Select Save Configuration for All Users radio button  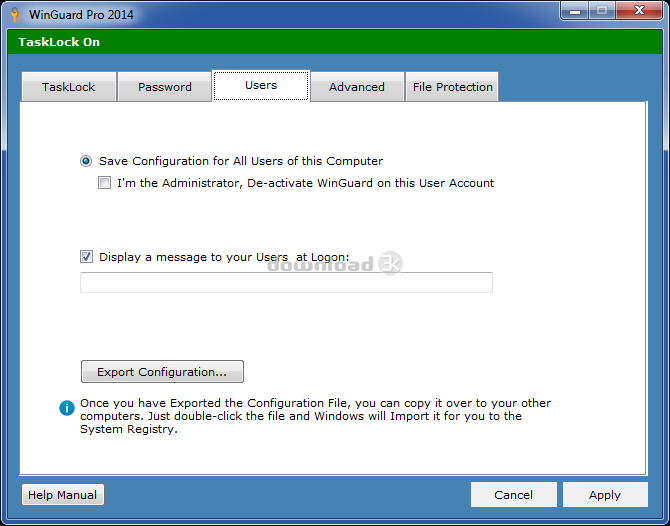86,161
